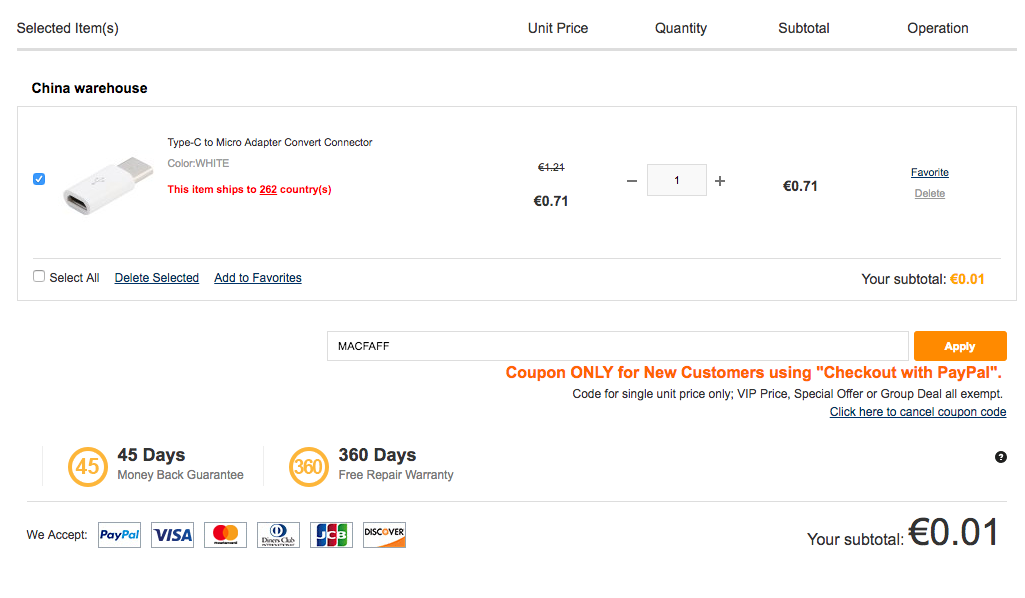
Task: Click the quantity input field
Action: 677,180
